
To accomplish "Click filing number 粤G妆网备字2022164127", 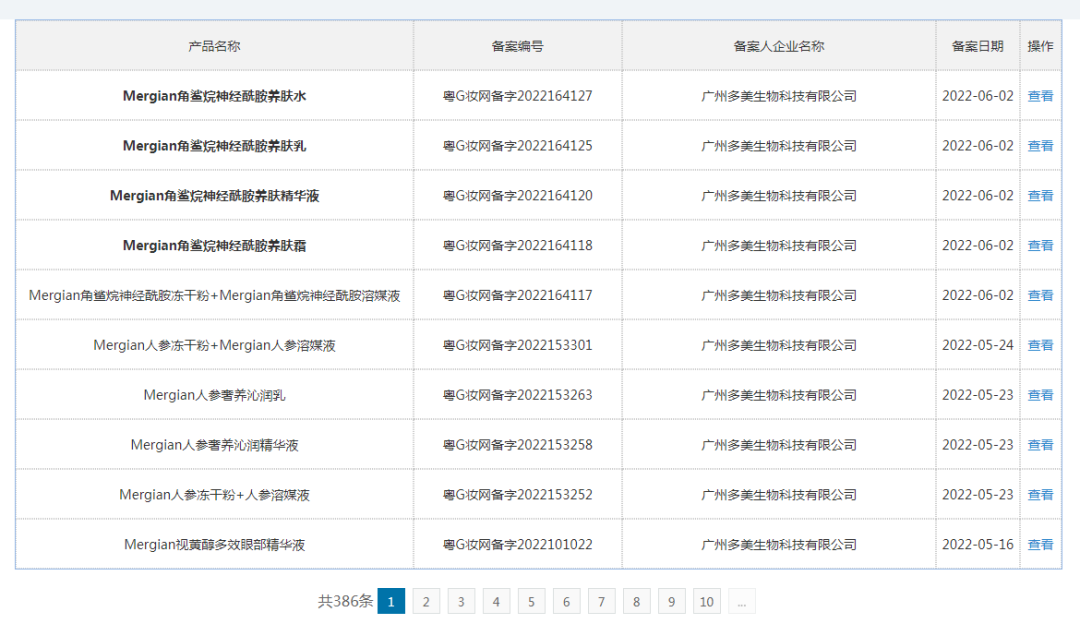I will [517, 96].
